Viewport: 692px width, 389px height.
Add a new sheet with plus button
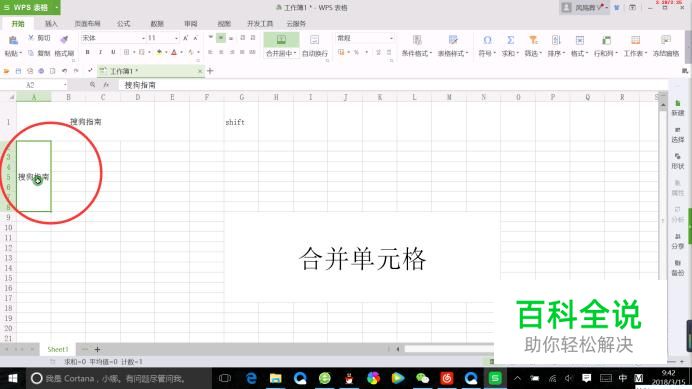98,349
